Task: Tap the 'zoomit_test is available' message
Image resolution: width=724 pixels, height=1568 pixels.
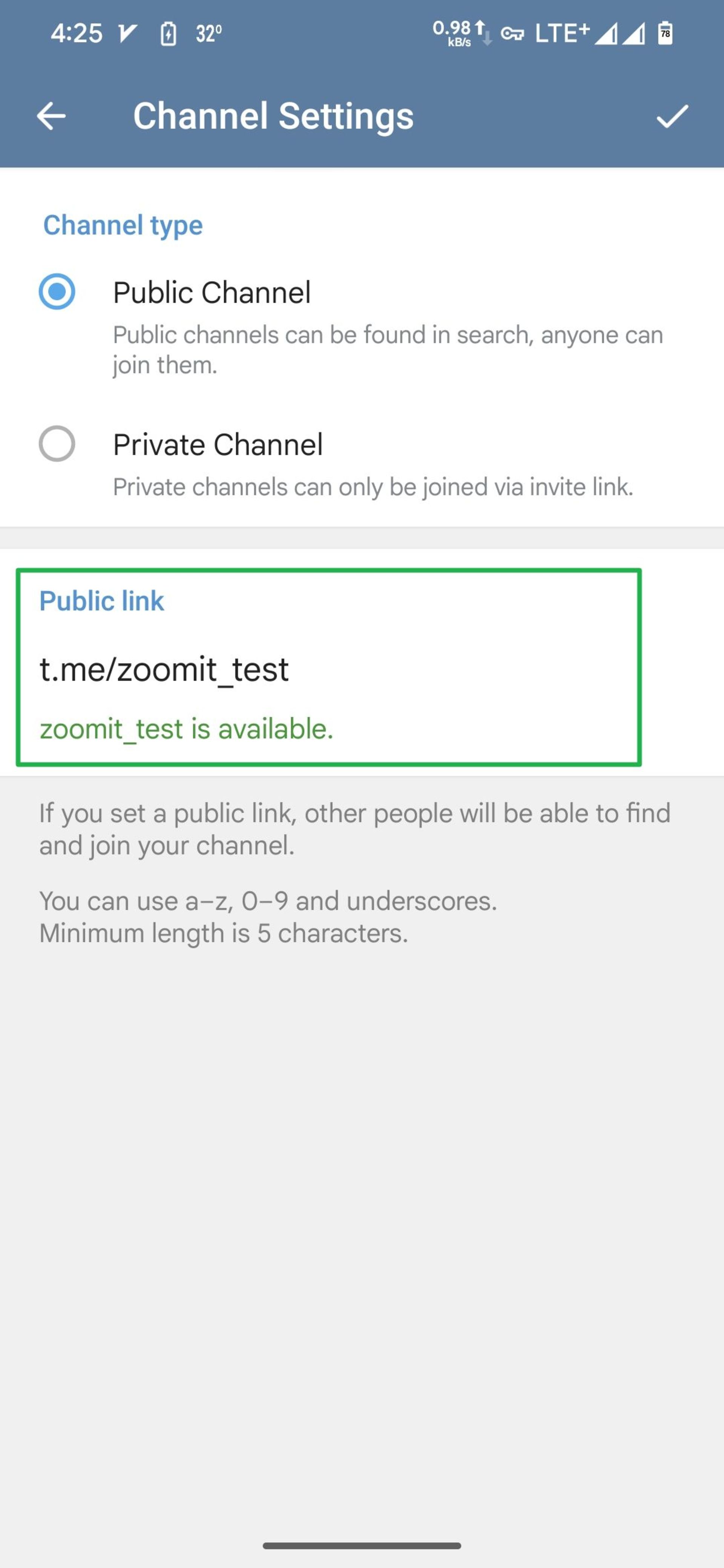Action: point(186,729)
